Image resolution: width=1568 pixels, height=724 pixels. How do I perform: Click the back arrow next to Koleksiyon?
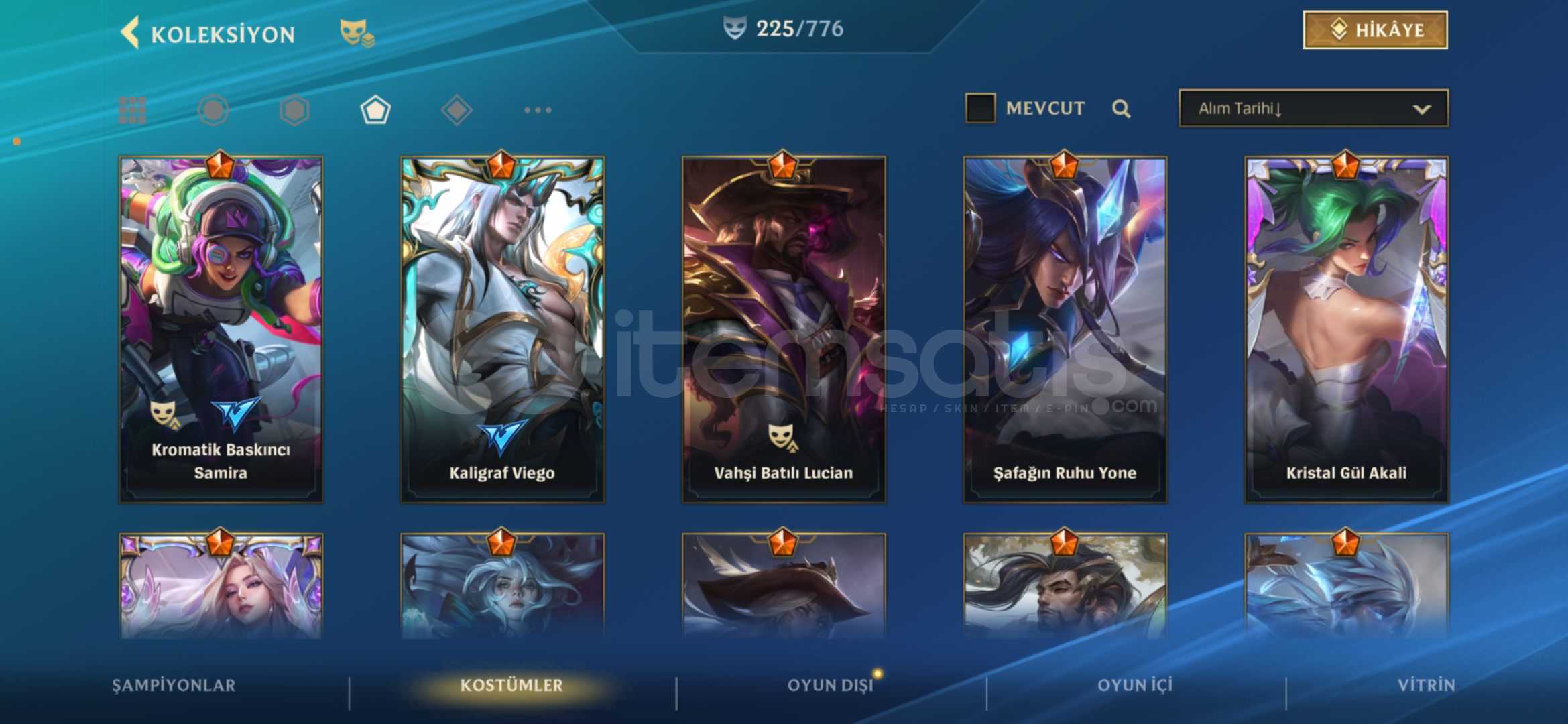pos(130,32)
